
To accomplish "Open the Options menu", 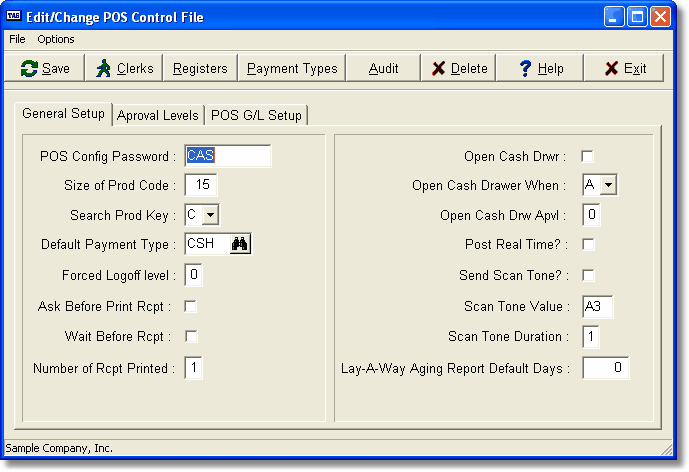I will coord(56,39).
